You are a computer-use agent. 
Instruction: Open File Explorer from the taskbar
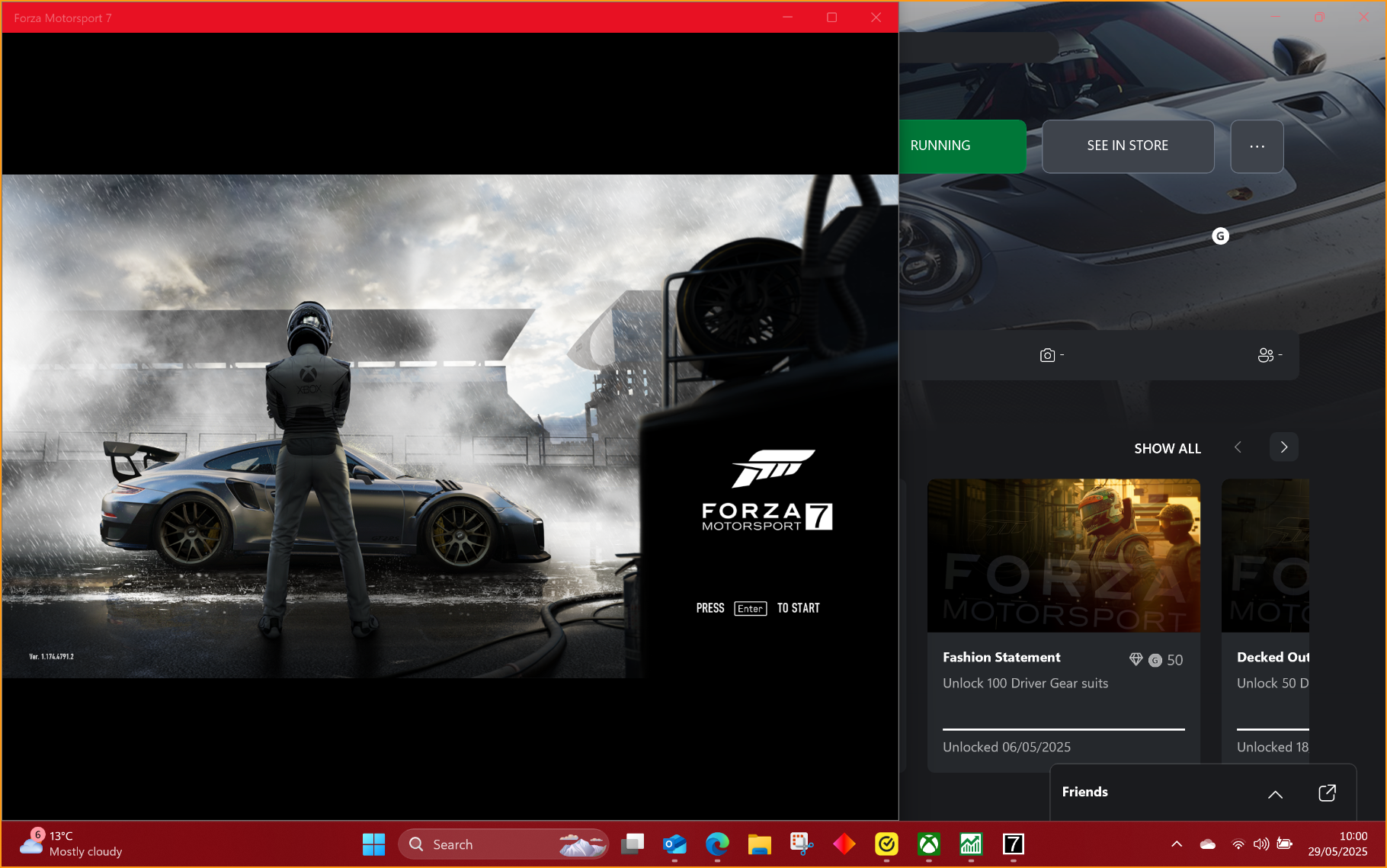click(759, 844)
